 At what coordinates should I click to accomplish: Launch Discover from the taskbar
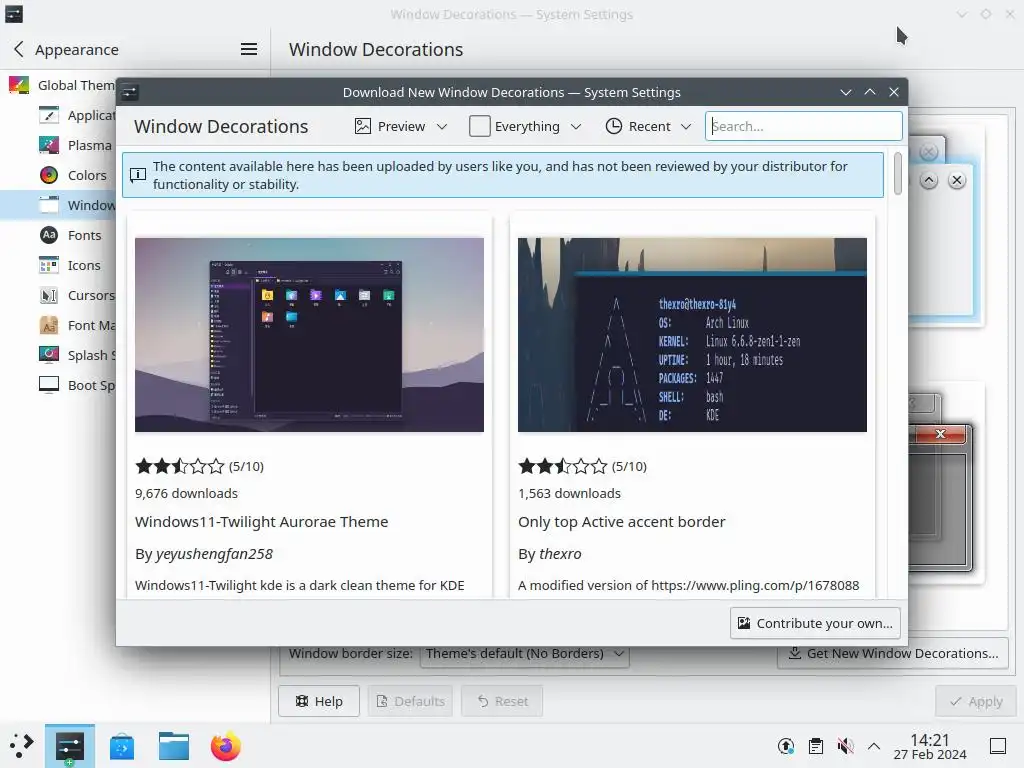tap(122, 746)
